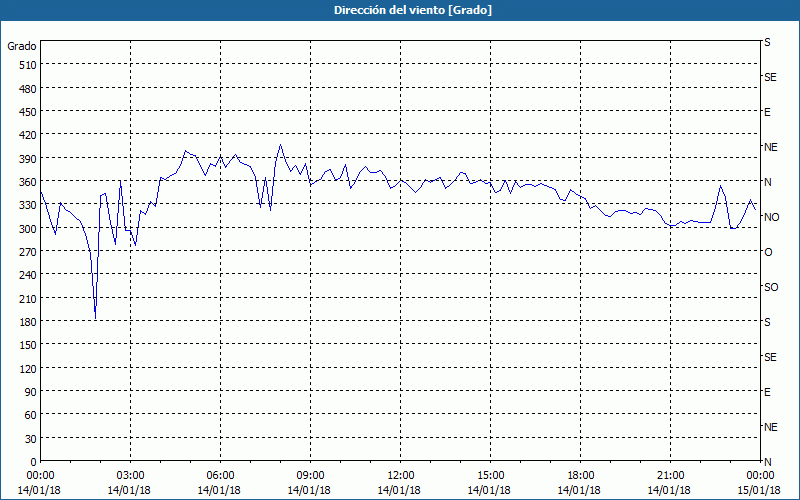Click the 210 degree axis label
This screenshot has height=500, width=800.
(x=28, y=299)
